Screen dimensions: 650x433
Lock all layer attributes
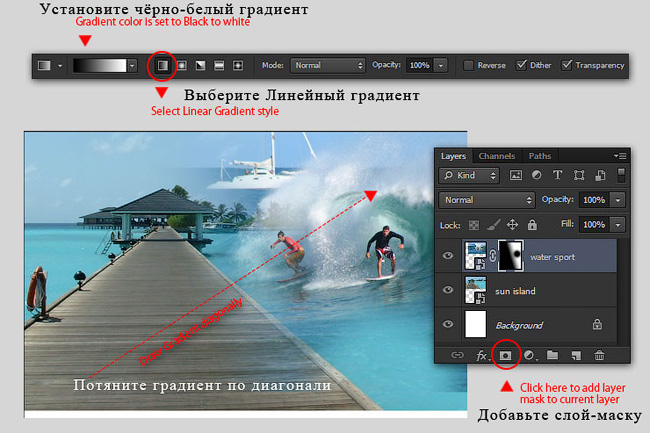pos(532,225)
